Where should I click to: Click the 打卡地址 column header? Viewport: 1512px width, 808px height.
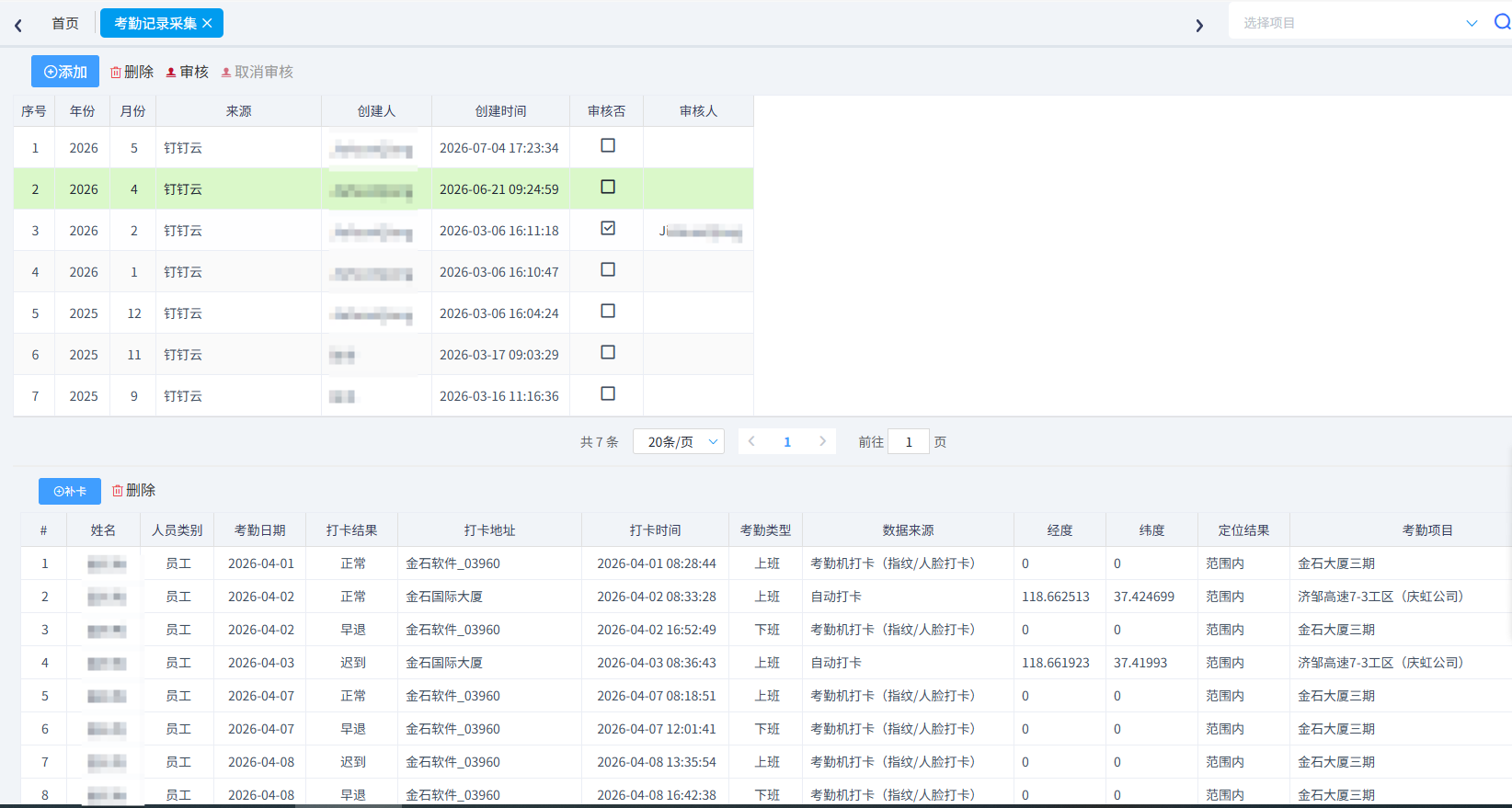point(490,530)
